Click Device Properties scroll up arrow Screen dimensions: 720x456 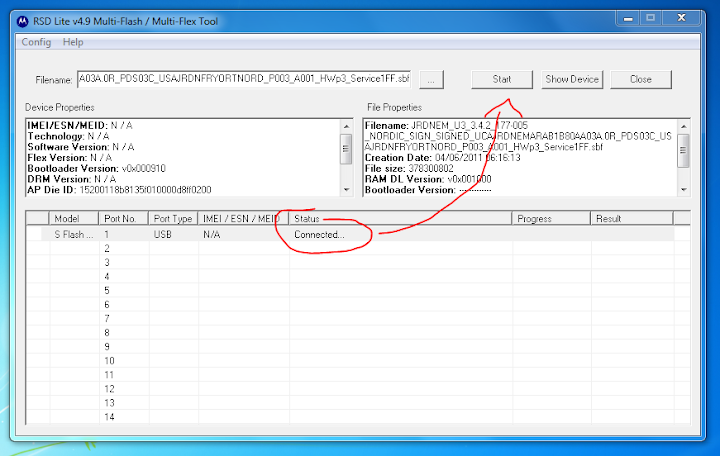[x=346, y=126]
